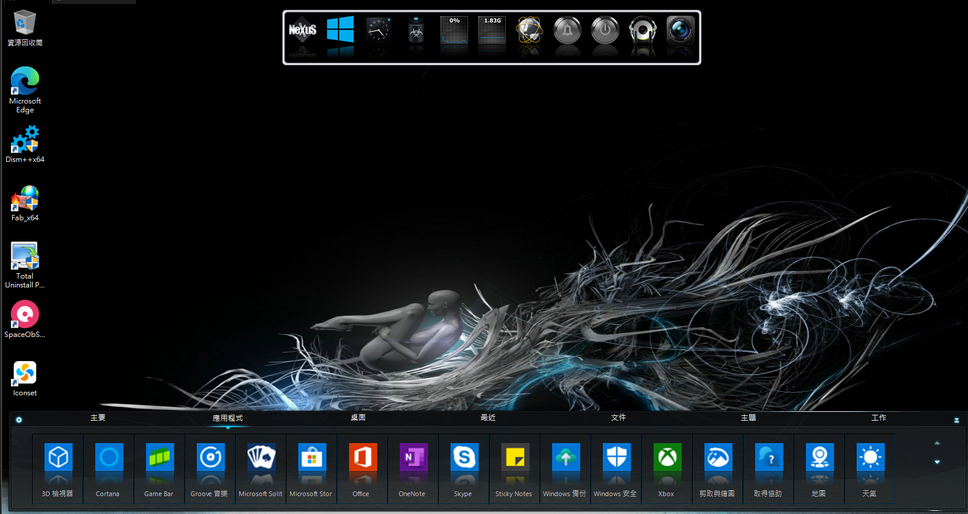
Task: Click the blue Windows logo in the dock
Action: pyautogui.click(x=340, y=32)
